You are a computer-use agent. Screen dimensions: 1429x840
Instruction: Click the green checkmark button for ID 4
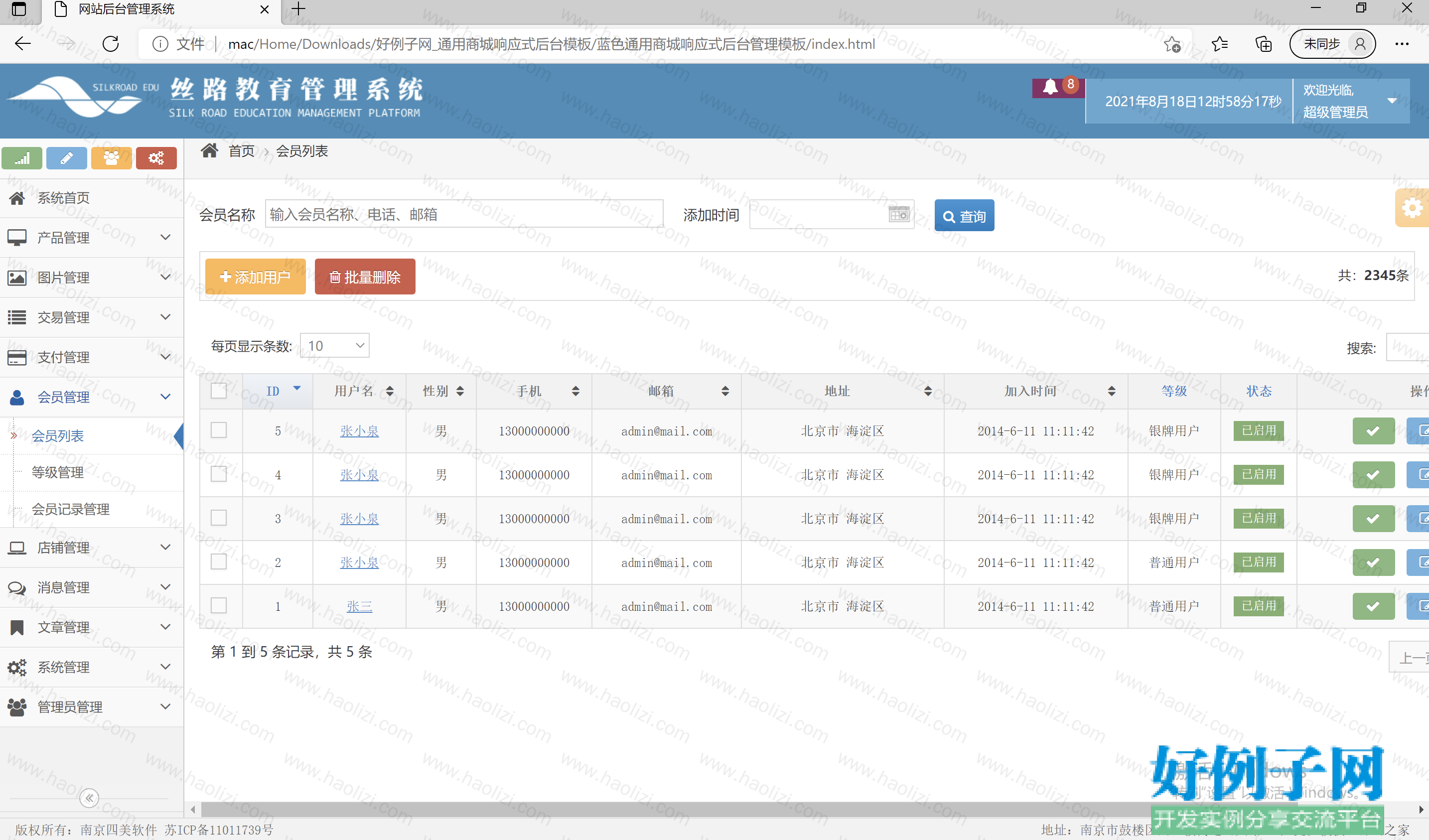[x=1373, y=475]
